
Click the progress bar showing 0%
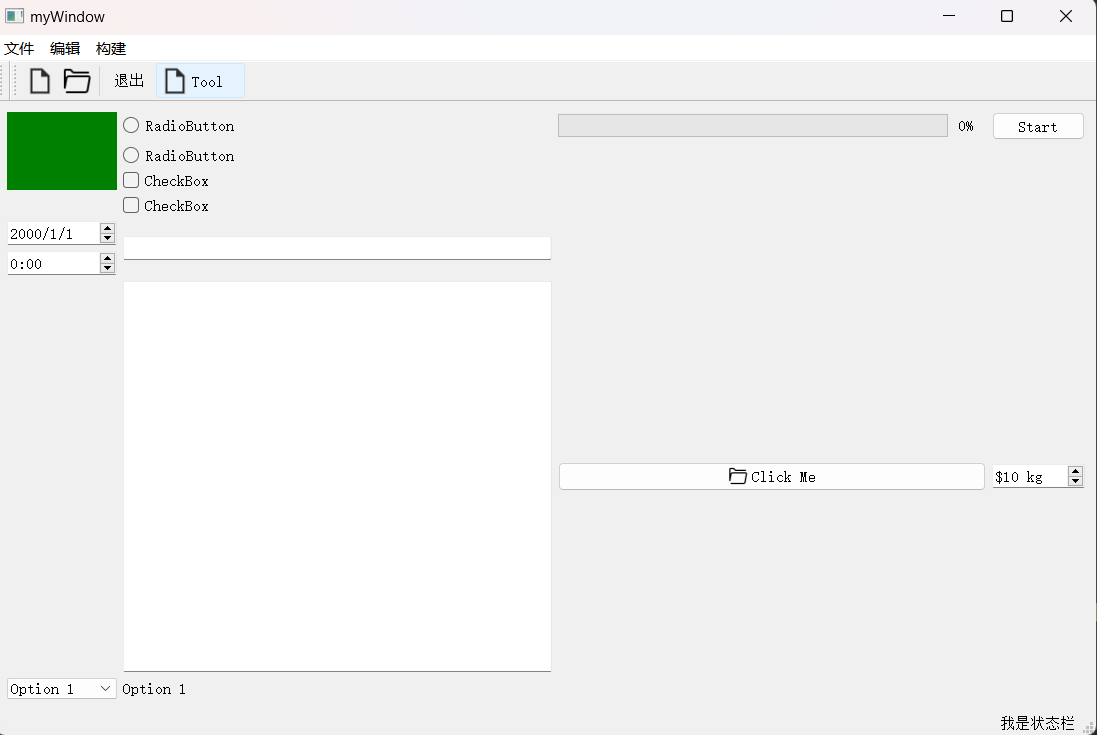[x=753, y=126]
